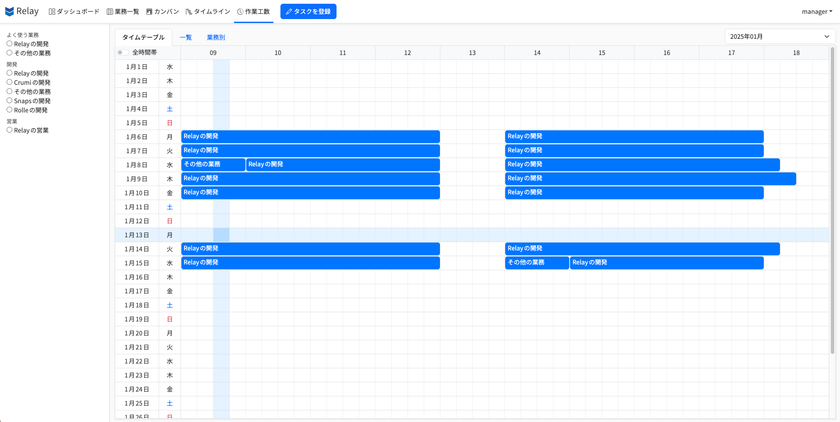Click the 1月1日 date cell
The height and width of the screenshot is (422, 840).
click(x=137, y=66)
